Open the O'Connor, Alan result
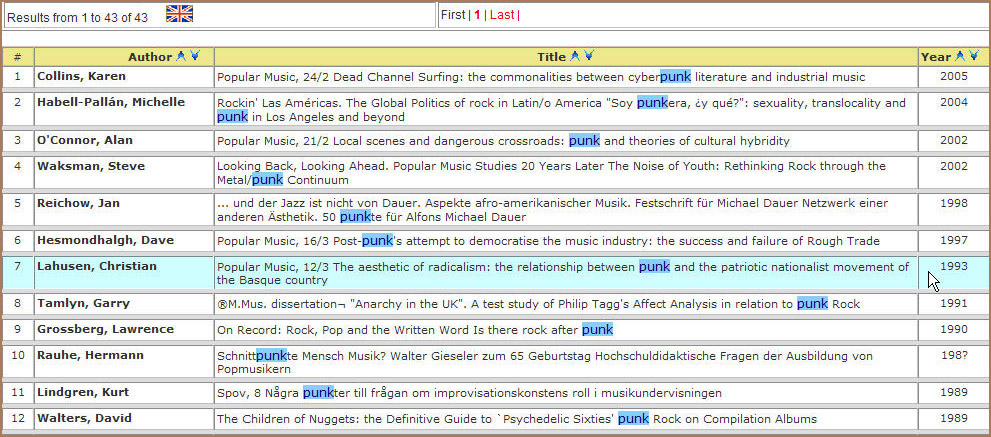Viewport: 991px width, 437px height. tap(85, 141)
